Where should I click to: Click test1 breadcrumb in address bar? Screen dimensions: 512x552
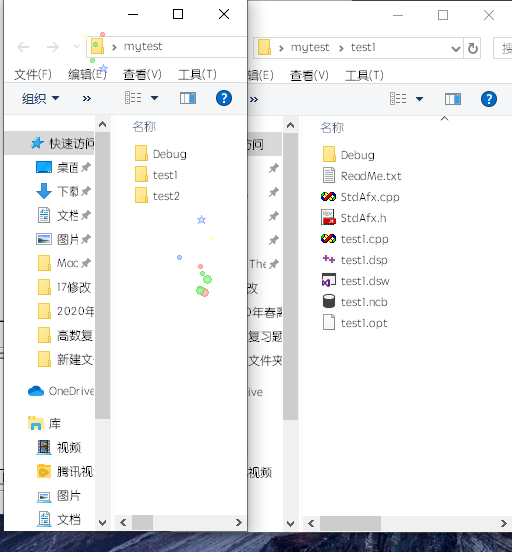pos(363,47)
